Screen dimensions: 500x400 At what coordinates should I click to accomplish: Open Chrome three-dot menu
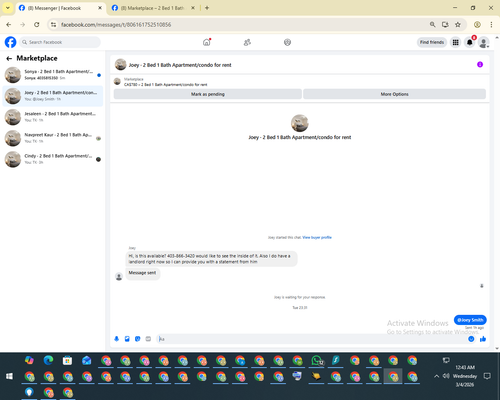(x=491, y=25)
